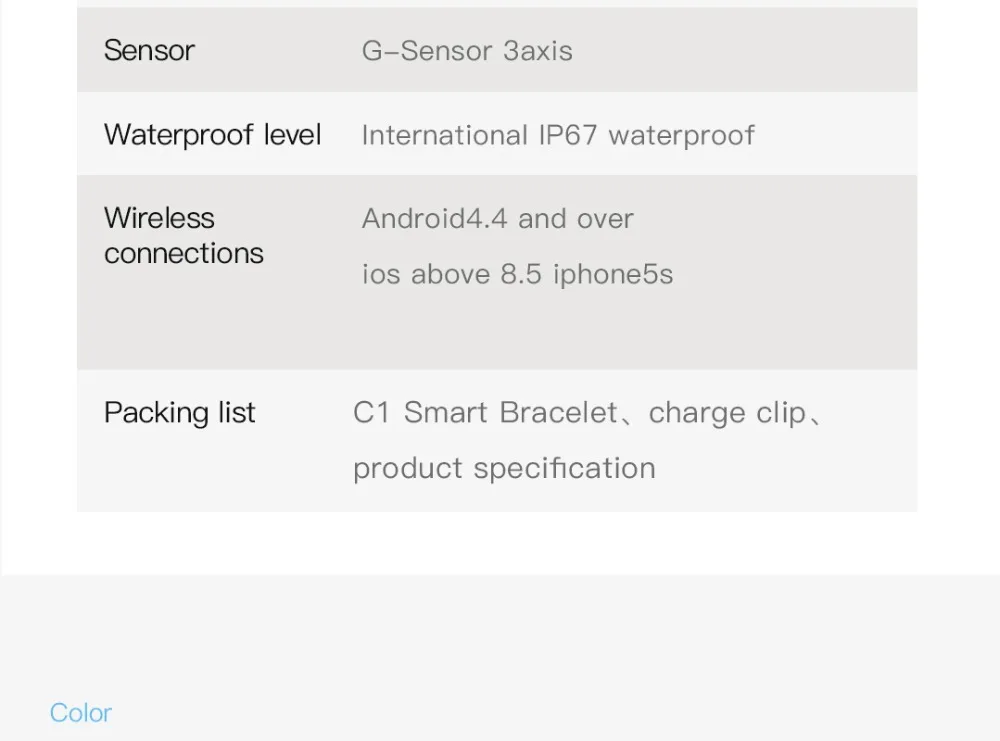Viewport: 1000px width, 741px height.
Task: Click the word 3axis
Action: [x=538, y=51]
